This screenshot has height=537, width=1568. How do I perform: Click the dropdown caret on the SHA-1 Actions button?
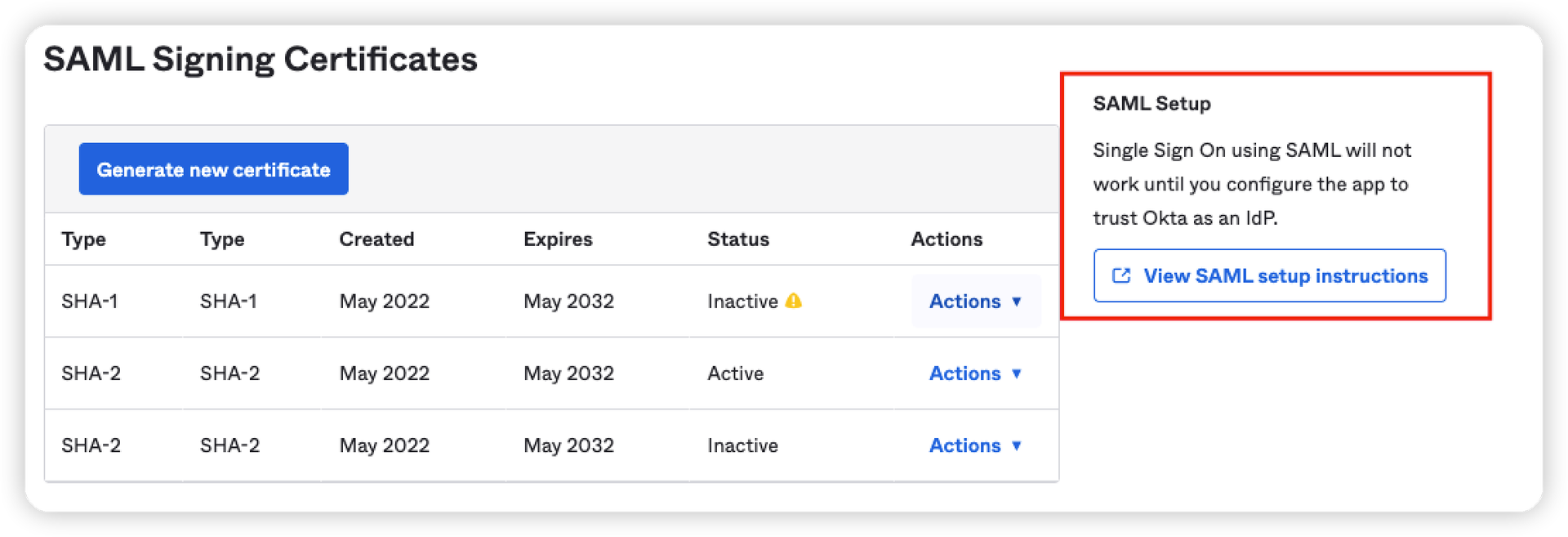click(x=1017, y=302)
